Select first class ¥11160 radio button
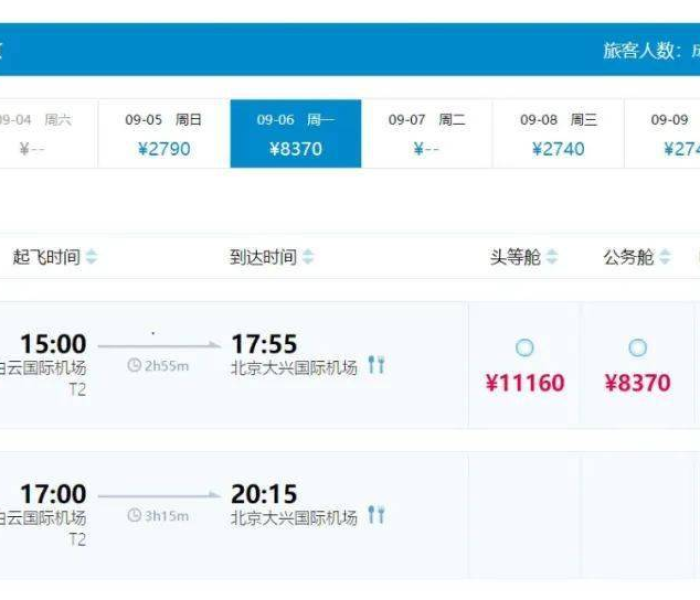 point(524,348)
